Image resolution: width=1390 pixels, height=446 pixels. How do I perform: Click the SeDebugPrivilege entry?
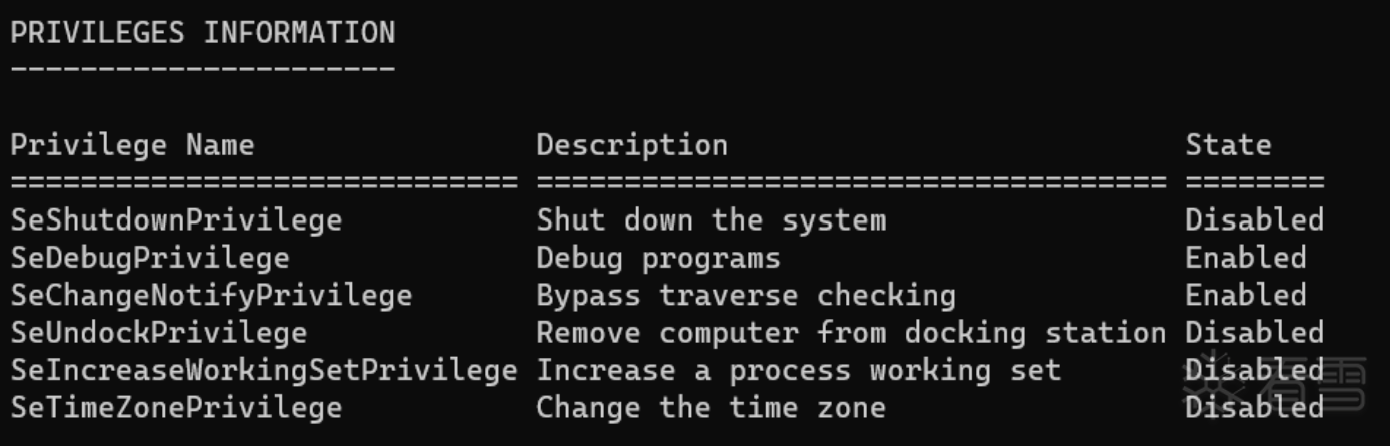coord(150,258)
